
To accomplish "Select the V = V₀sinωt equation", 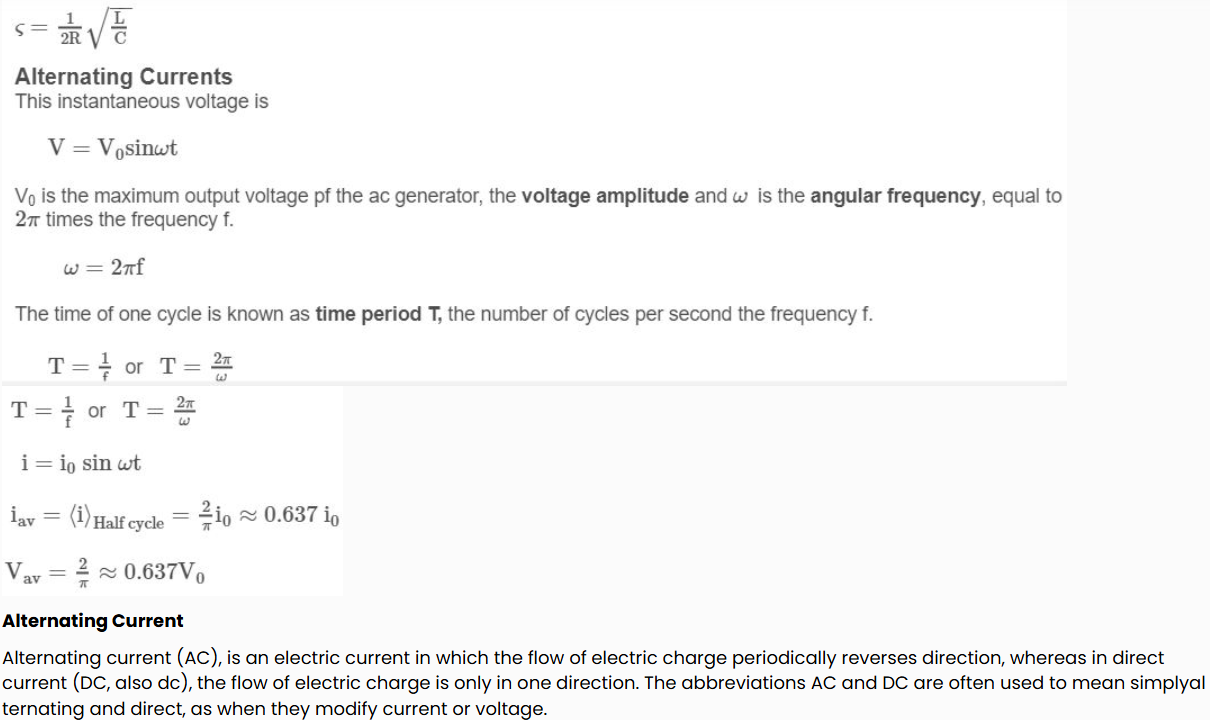I will click(113, 148).
